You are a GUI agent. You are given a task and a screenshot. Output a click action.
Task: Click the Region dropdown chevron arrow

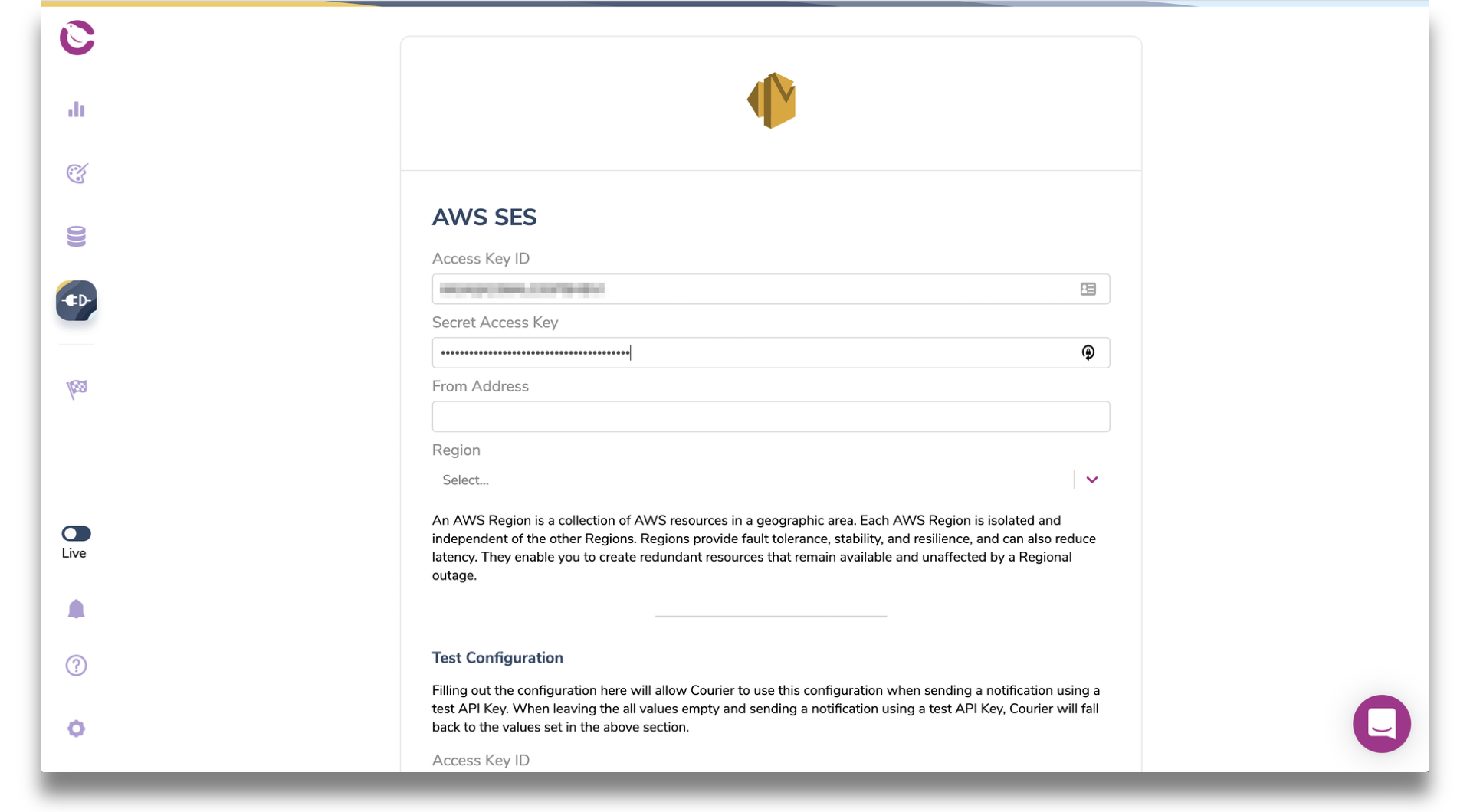pos(1091,480)
